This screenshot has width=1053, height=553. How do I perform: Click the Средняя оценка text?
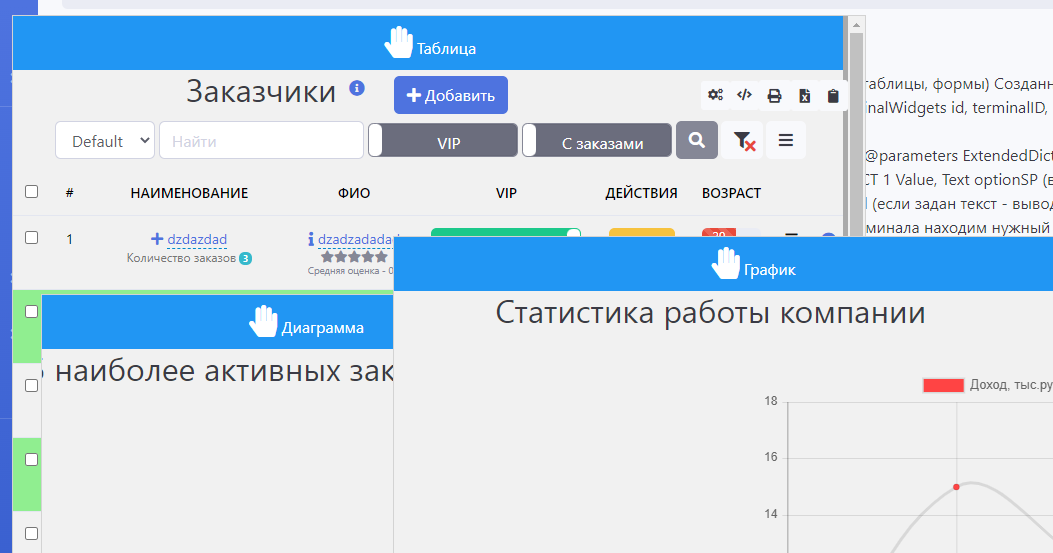350,271
